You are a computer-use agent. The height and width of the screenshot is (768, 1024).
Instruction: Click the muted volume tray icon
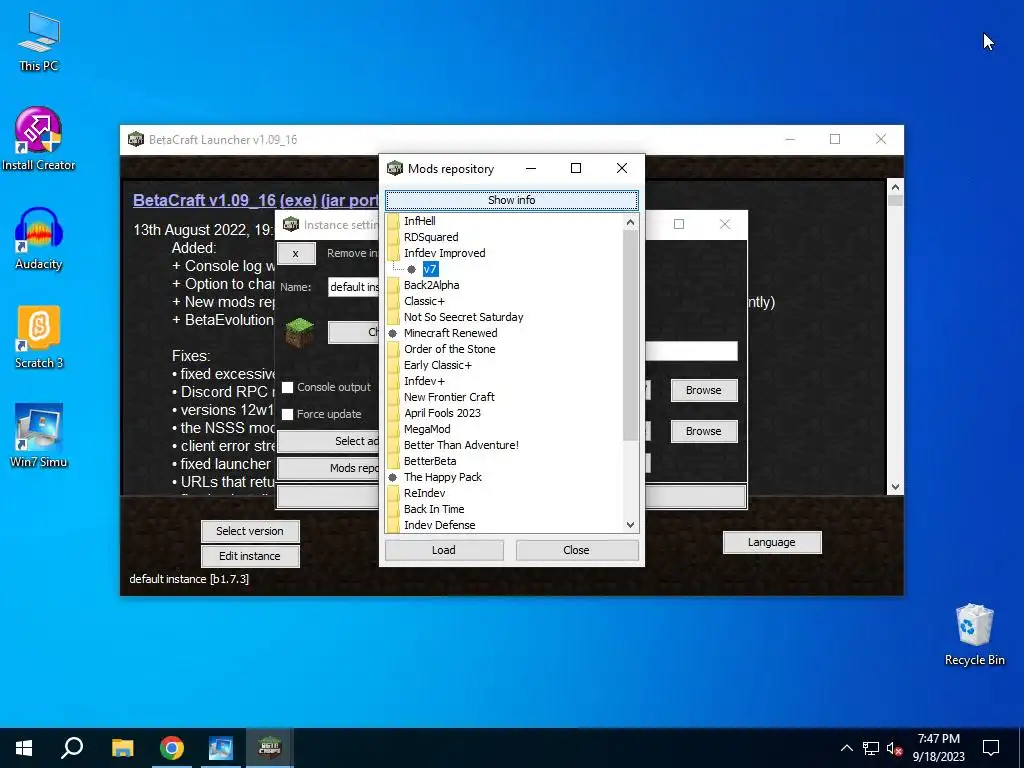tap(894, 748)
